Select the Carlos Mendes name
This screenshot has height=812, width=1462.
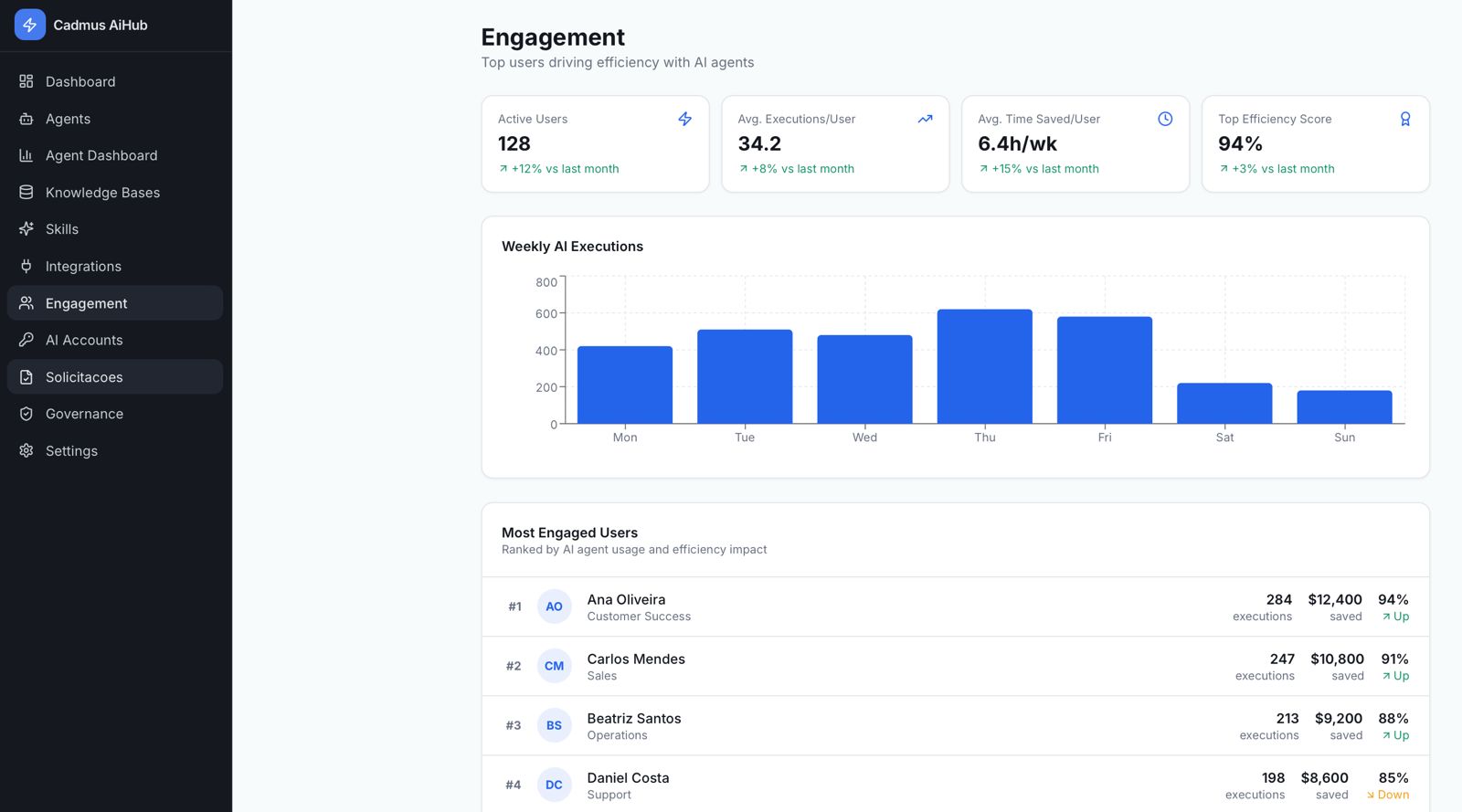point(636,659)
